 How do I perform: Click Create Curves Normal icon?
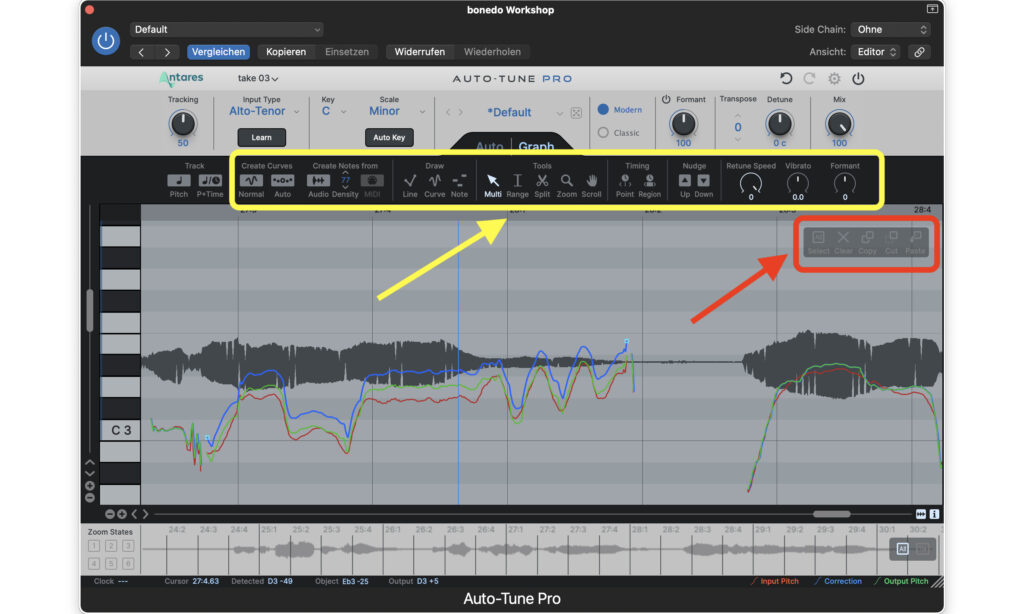click(251, 181)
